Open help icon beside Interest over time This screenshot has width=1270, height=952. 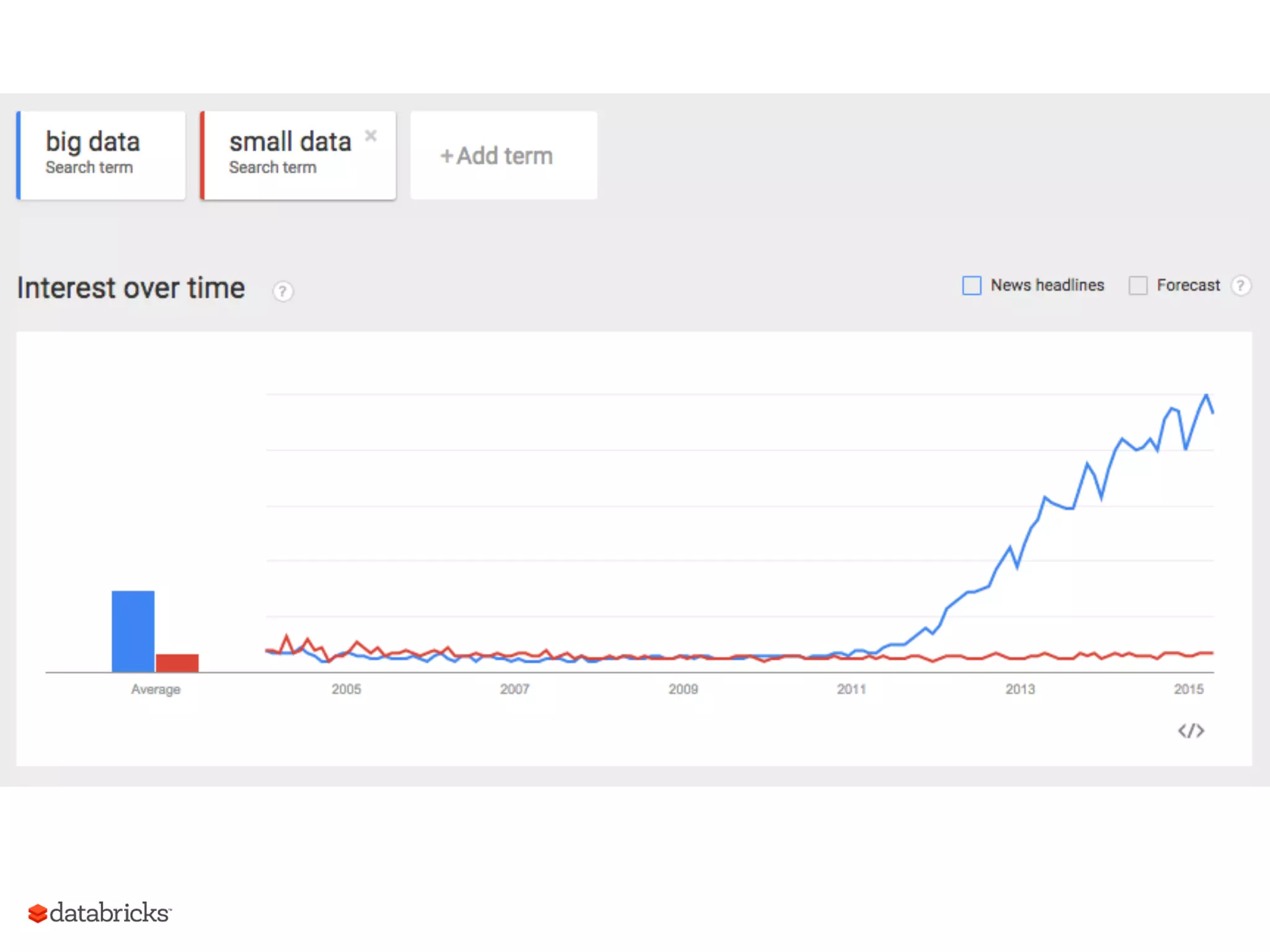pos(283,291)
